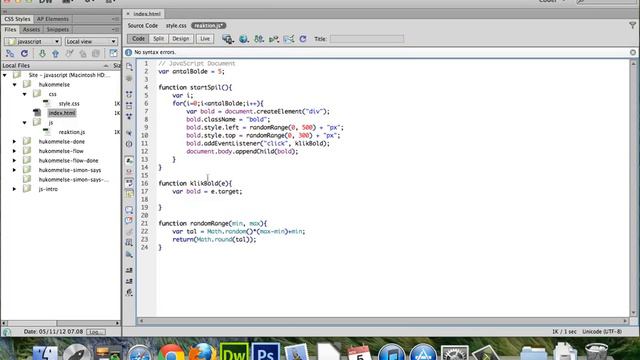Click Refresh design view icon beside Title

[x=302, y=39]
